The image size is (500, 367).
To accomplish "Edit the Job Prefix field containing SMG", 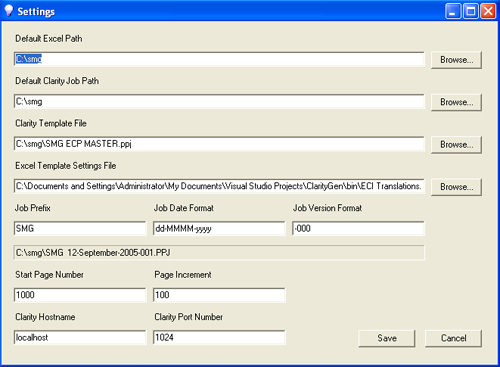I will pyautogui.click(x=80, y=228).
